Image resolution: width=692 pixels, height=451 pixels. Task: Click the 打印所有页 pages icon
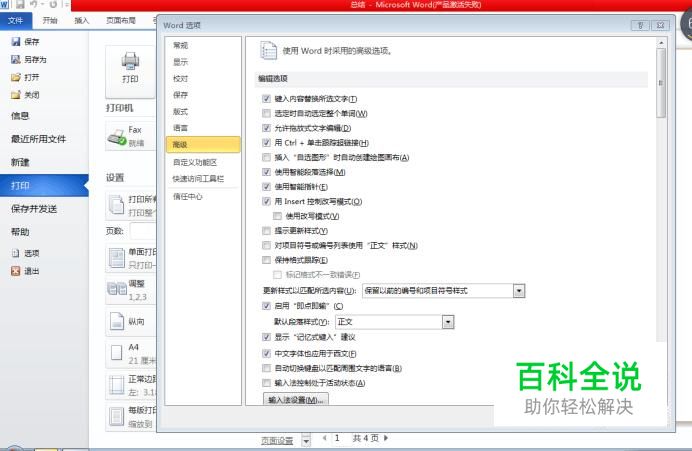(117, 205)
